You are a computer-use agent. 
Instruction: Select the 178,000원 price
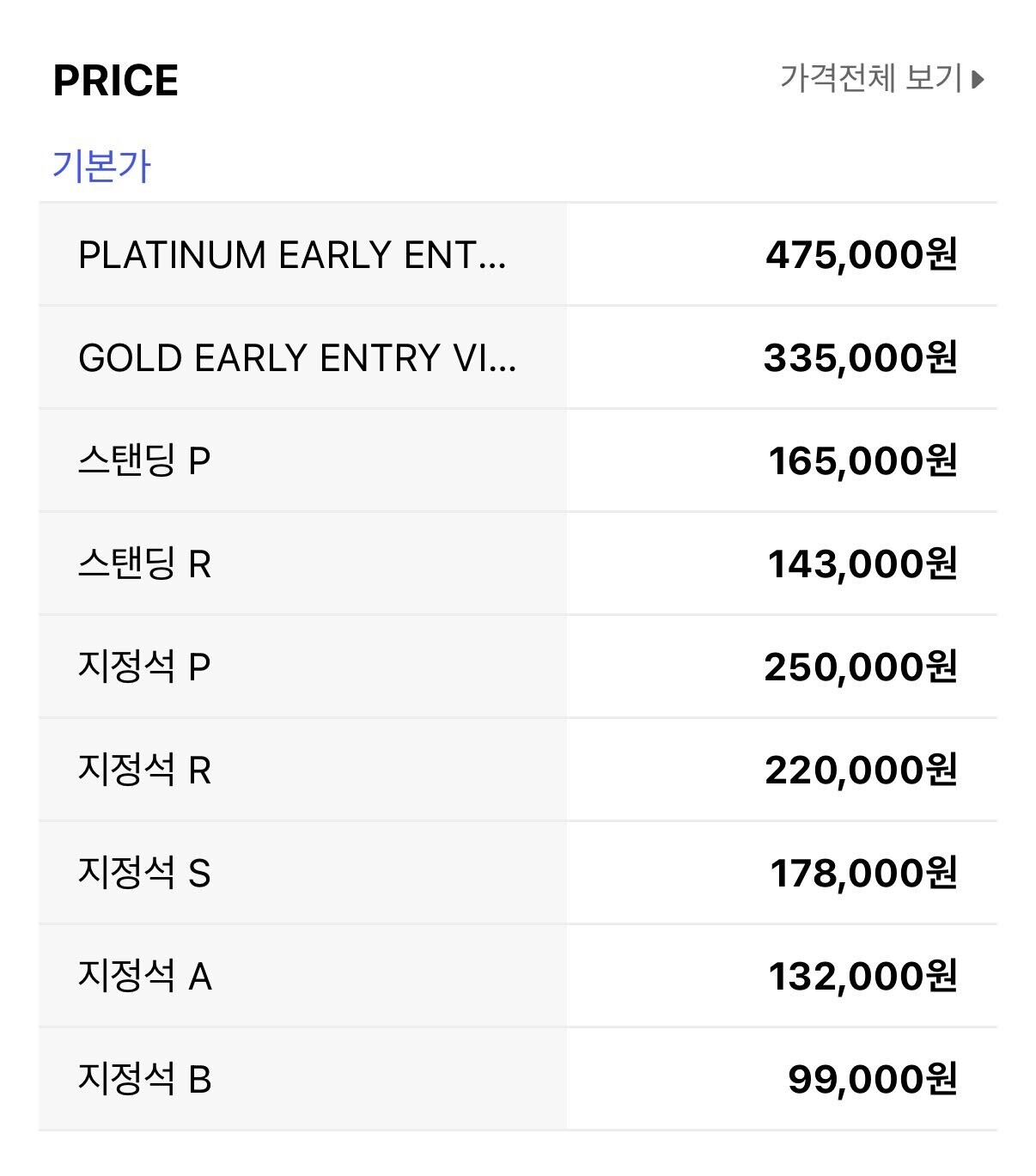863,874
